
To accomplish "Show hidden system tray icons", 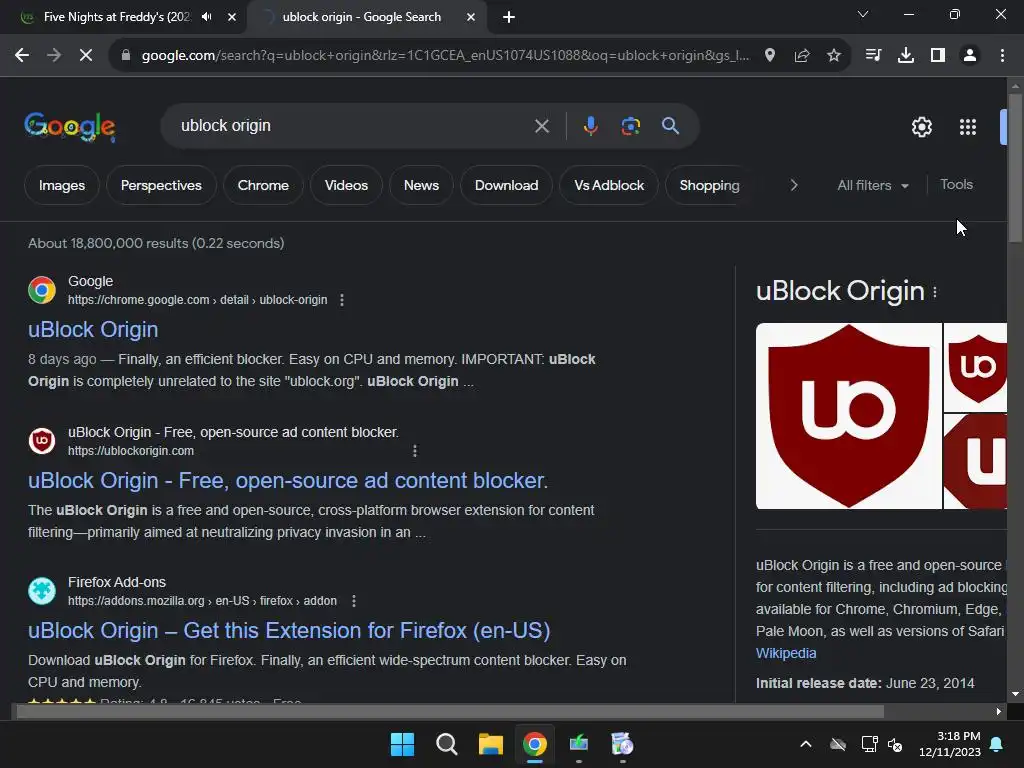I will [806, 744].
